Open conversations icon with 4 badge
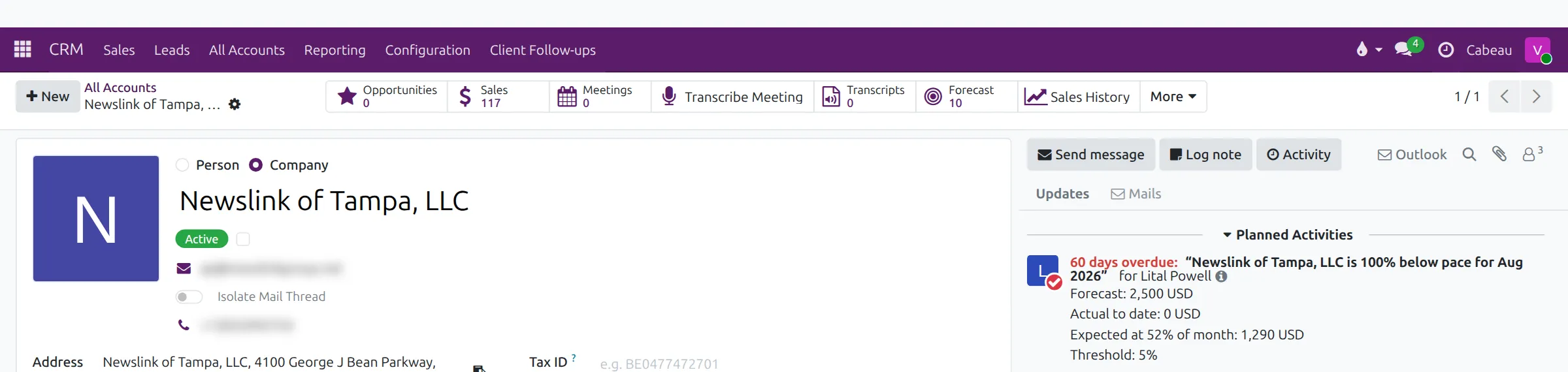The width and height of the screenshot is (1568, 372). click(1408, 48)
